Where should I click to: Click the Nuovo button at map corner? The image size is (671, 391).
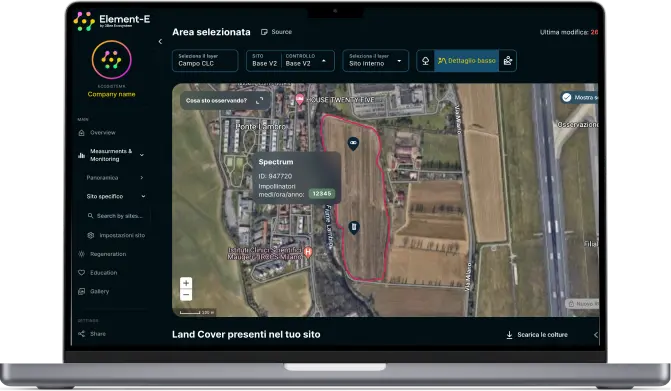click(582, 304)
